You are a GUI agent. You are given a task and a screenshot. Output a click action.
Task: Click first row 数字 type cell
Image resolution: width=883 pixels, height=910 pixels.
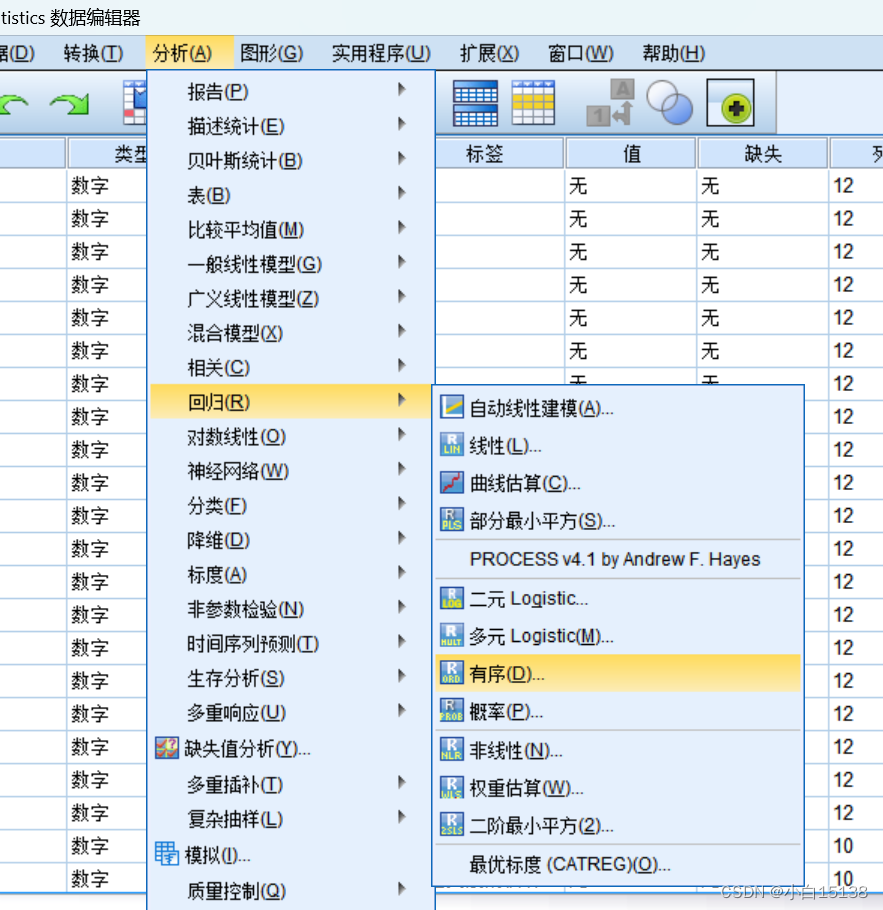(107, 186)
